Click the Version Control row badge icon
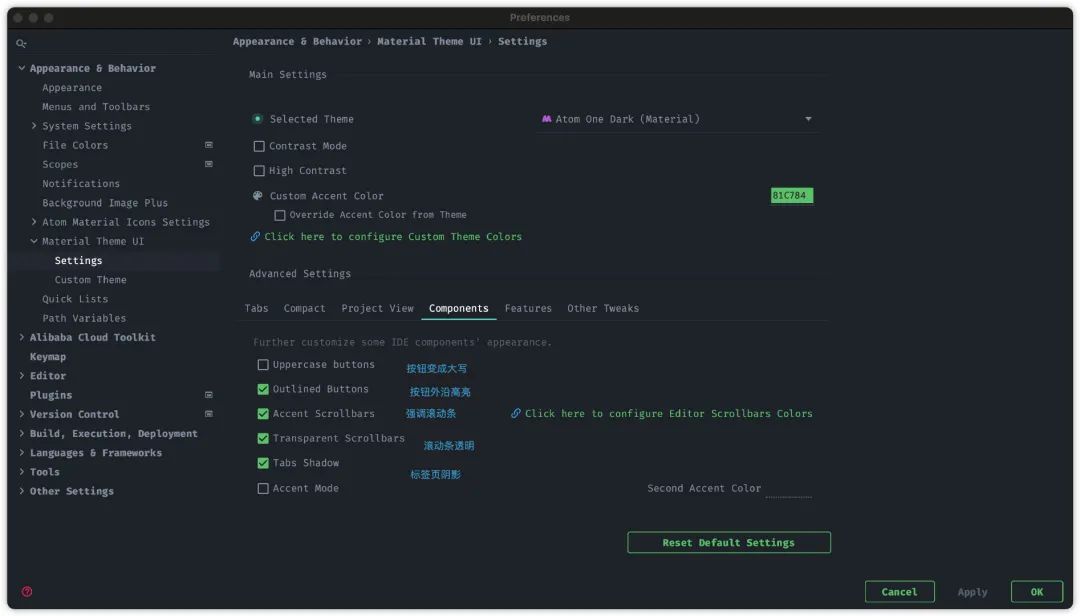 (209, 414)
